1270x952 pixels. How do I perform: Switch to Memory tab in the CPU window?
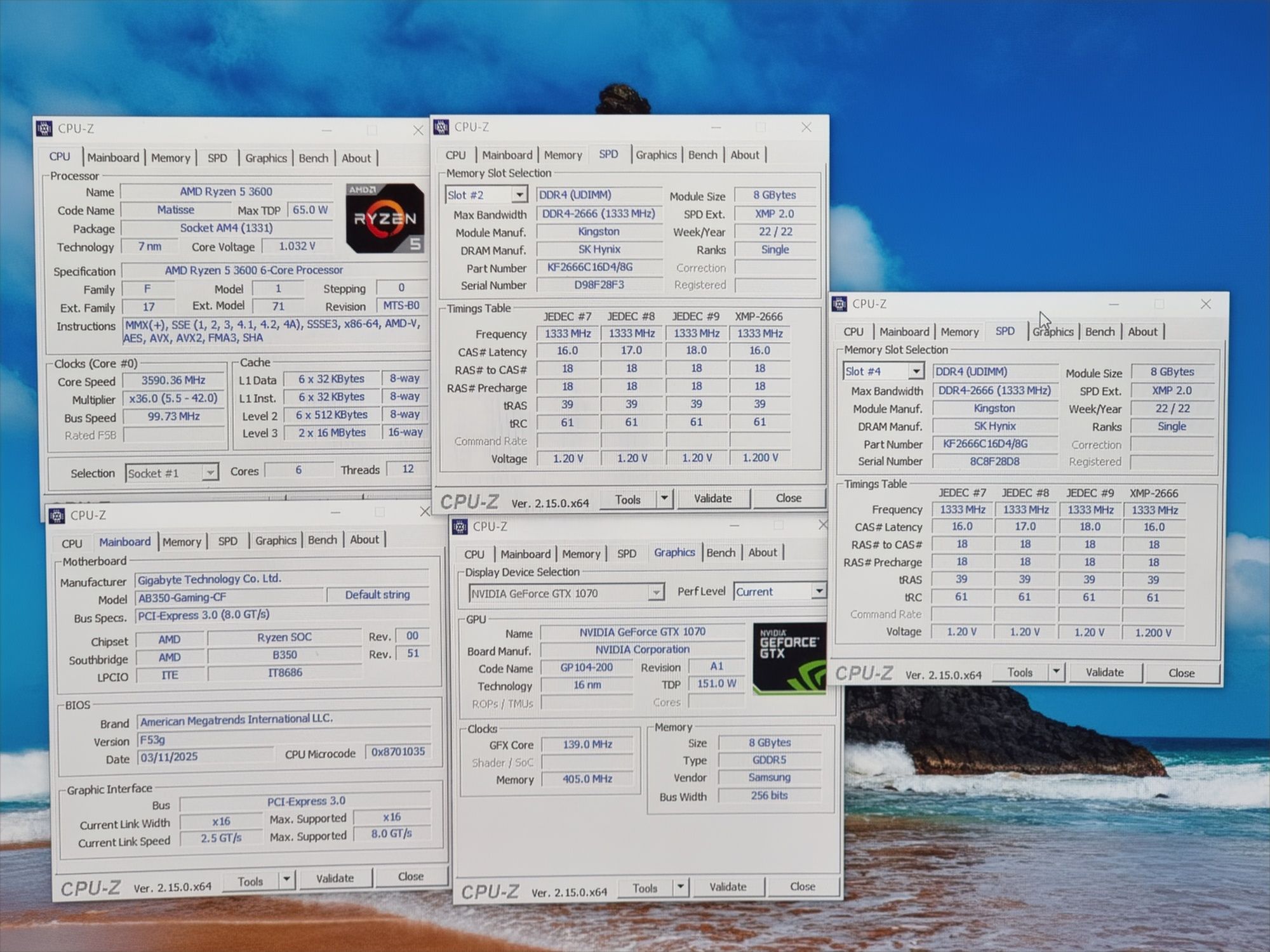coord(171,158)
